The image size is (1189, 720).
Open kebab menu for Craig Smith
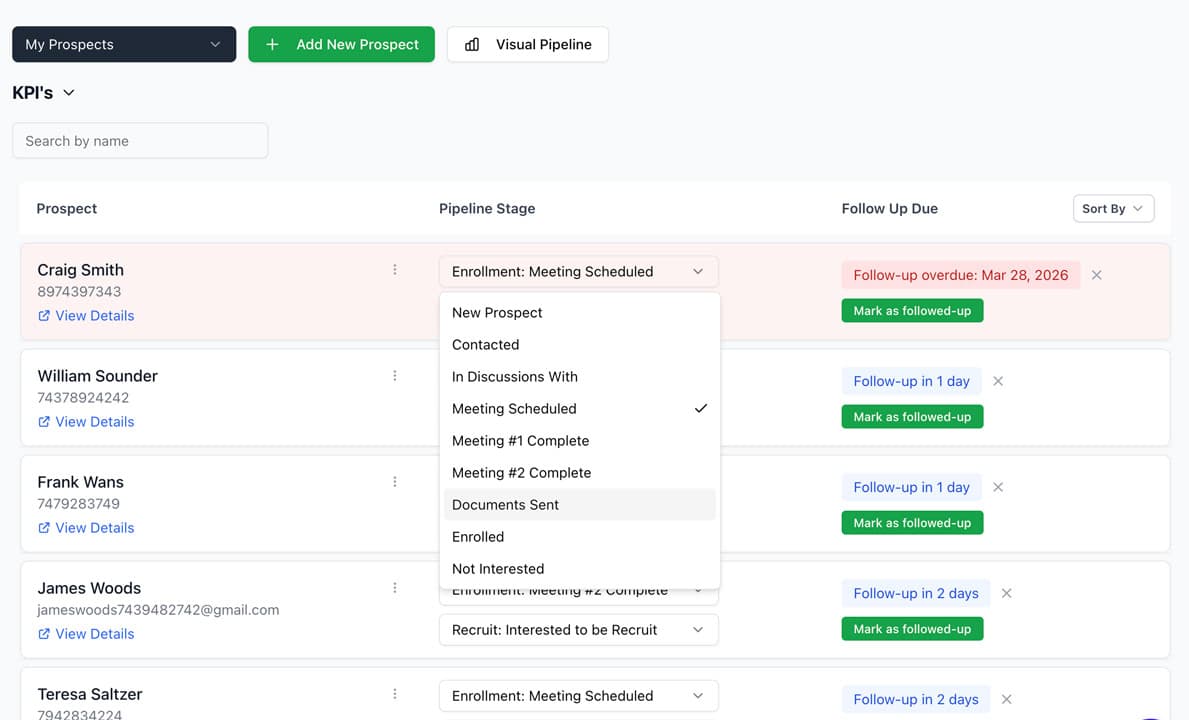(x=394, y=270)
